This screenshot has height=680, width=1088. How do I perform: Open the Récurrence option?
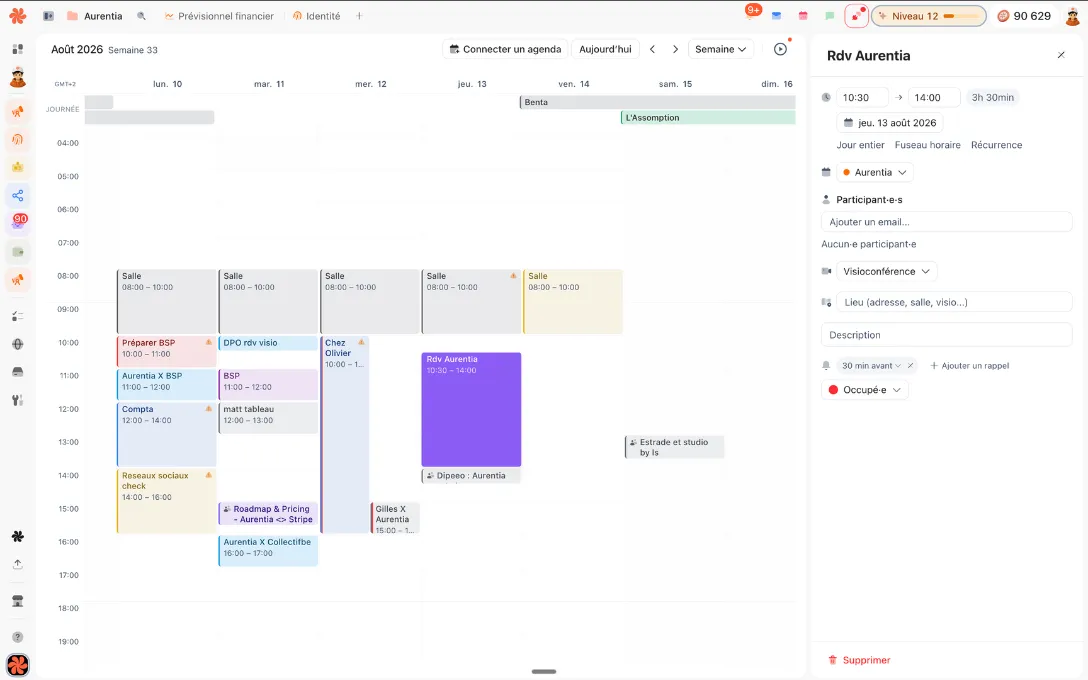coord(996,145)
